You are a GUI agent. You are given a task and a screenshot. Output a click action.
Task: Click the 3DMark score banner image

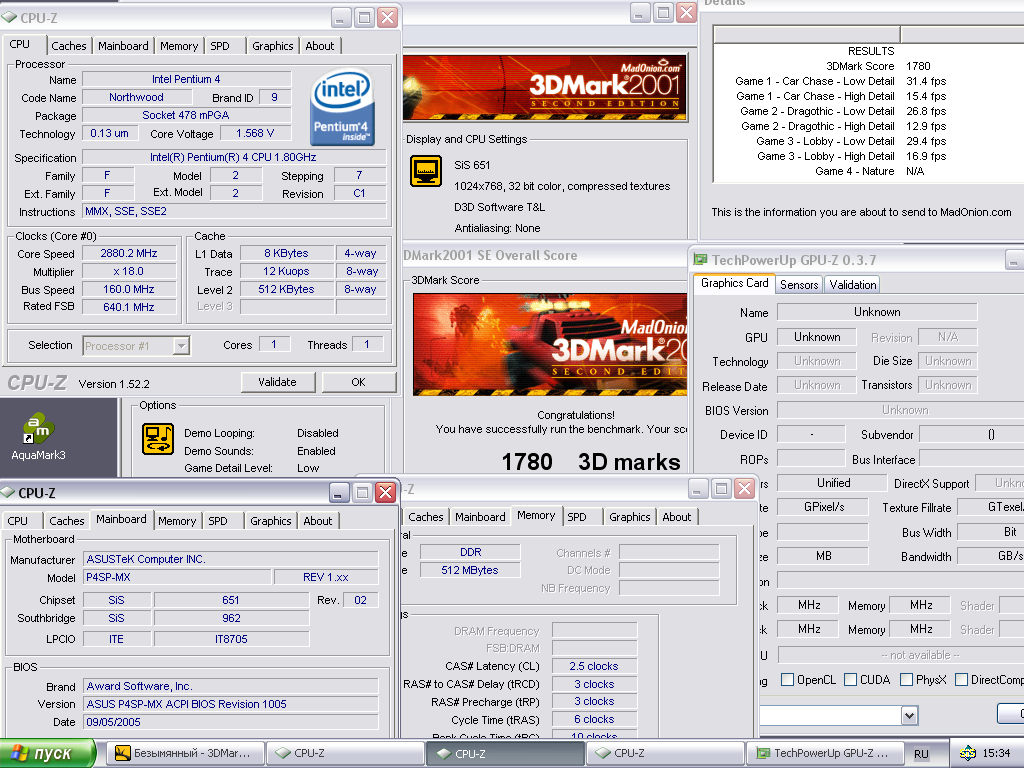550,344
